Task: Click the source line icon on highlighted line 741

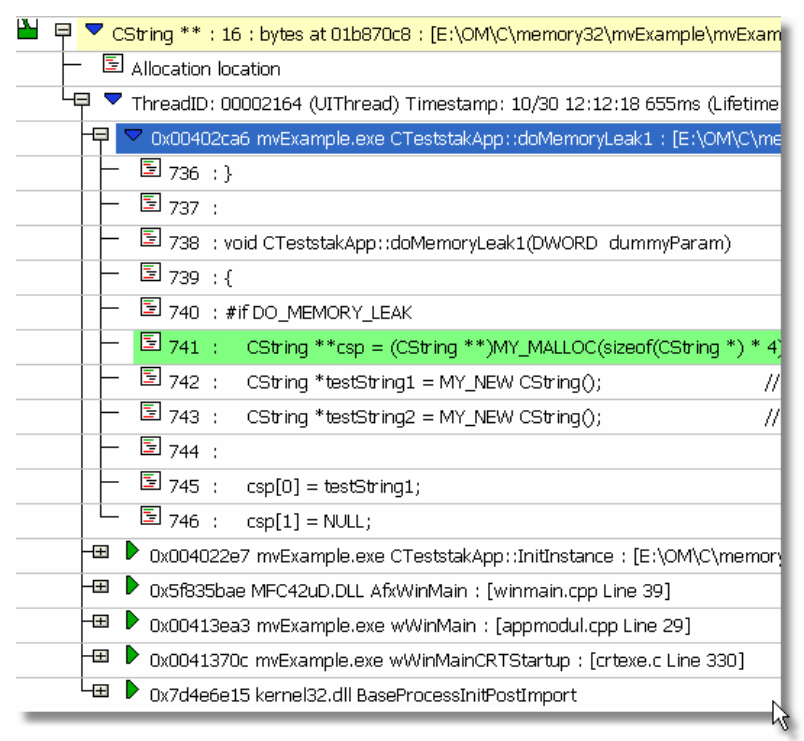Action: pos(150,344)
